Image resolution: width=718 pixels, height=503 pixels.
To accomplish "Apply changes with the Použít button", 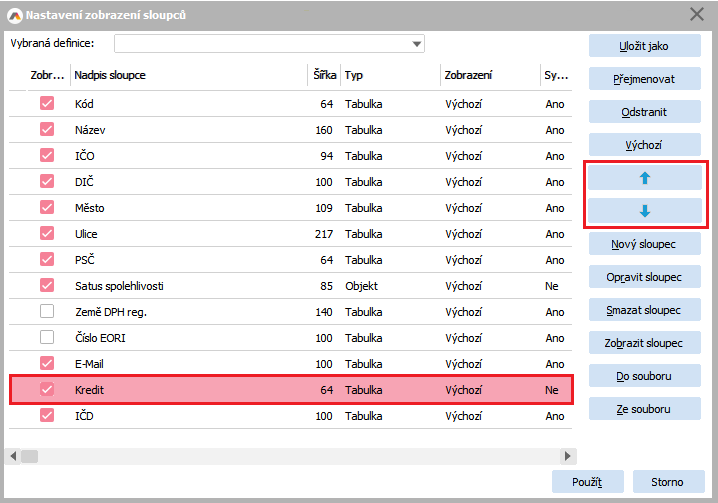I will [587, 482].
